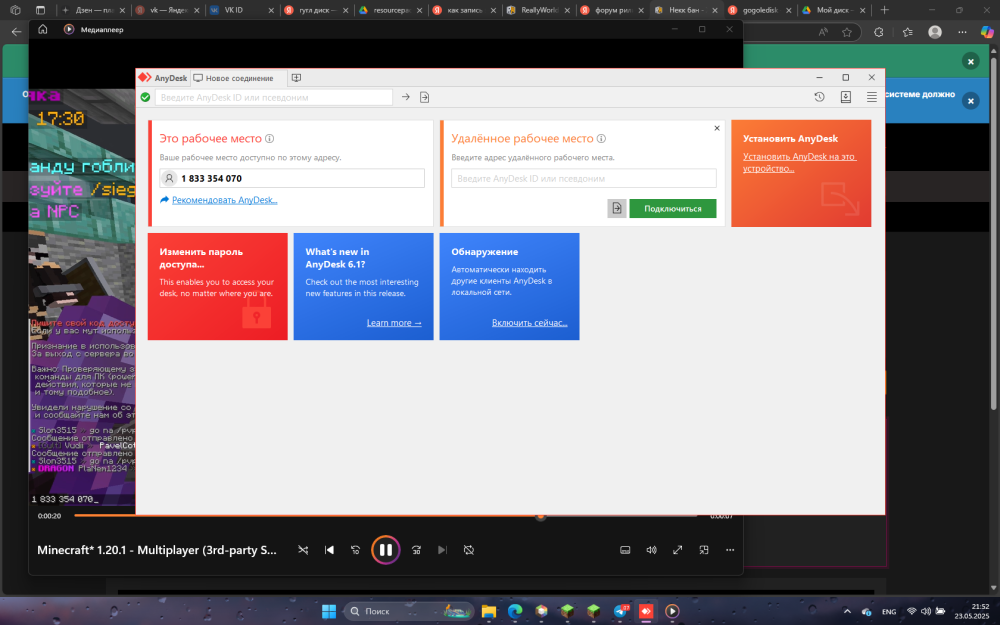1000x625 pixels.
Task: Open the 'Мой диск' browser tab
Action: 834,10
